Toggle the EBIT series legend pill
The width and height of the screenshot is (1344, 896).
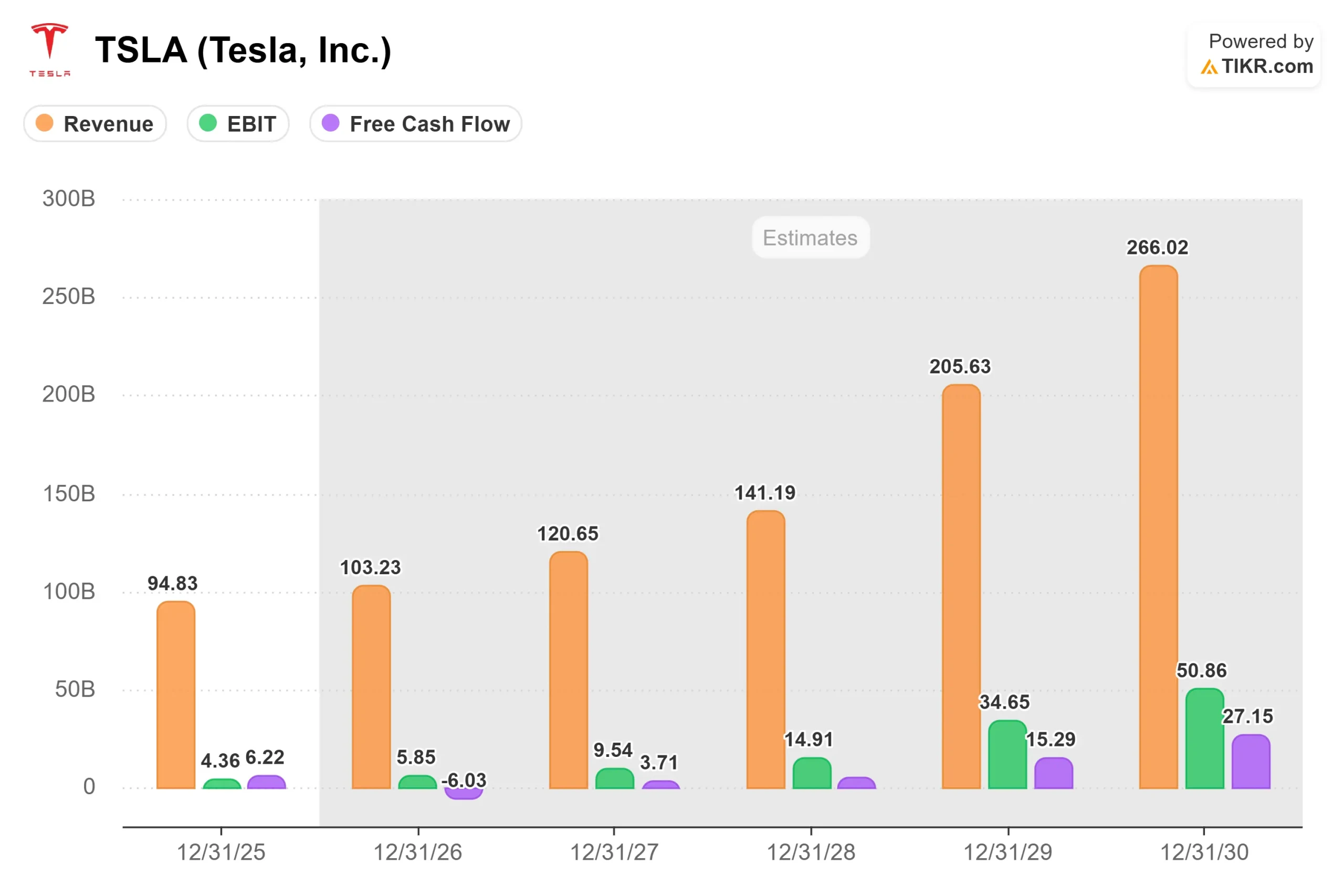[x=238, y=123]
